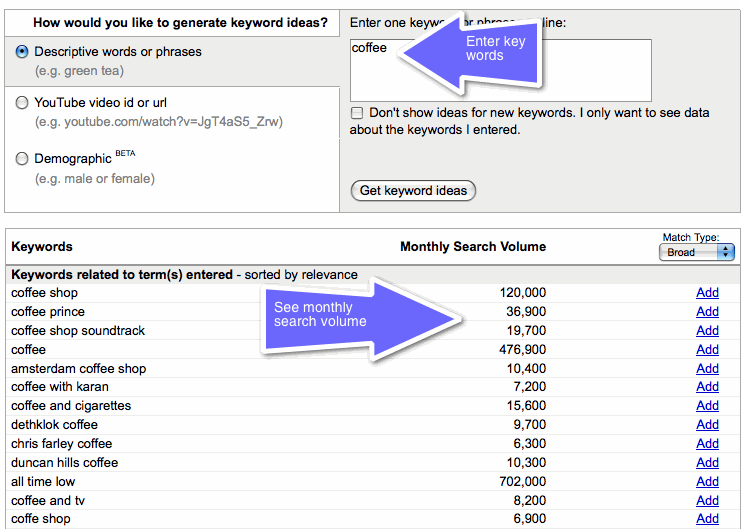This screenshot has height=529, width=741.
Task: Click the 'dethklok coffee' keyword text
Action: click(x=54, y=425)
